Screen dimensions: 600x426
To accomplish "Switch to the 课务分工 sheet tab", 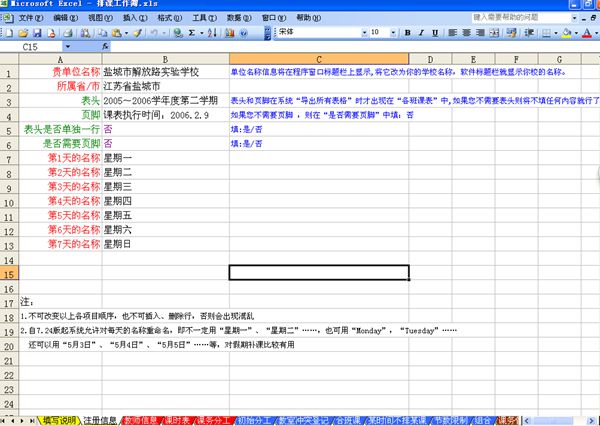I will 213,420.
